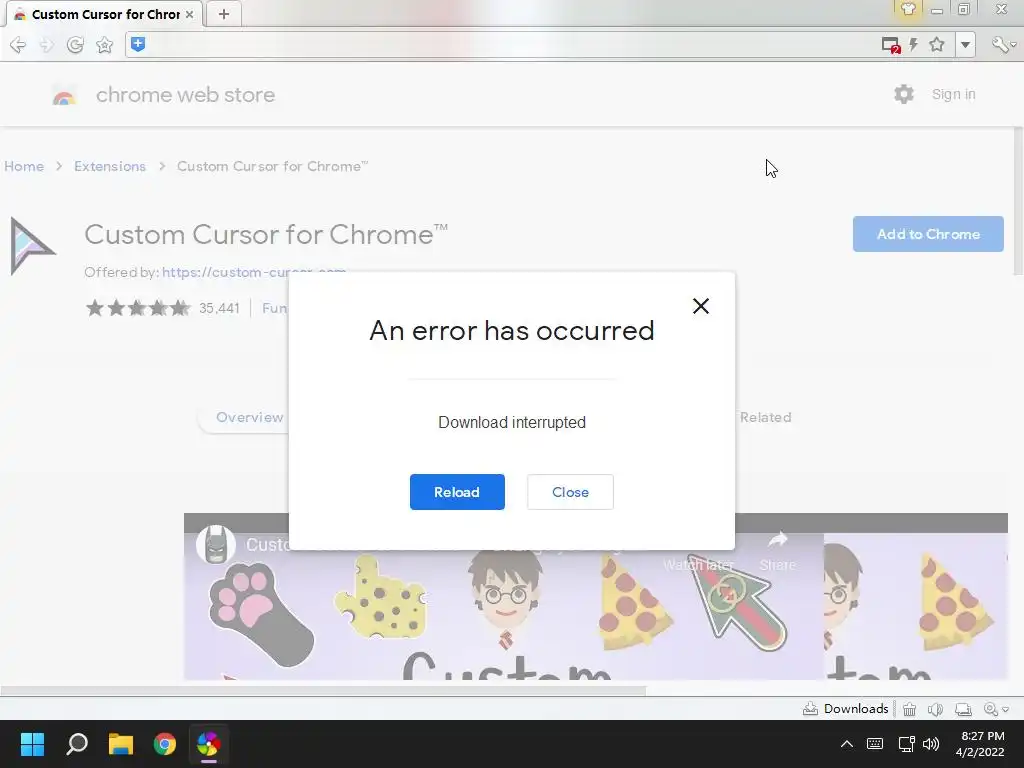The image size is (1024, 768).
Task: Click the volume icon in the system tray
Action: click(931, 744)
